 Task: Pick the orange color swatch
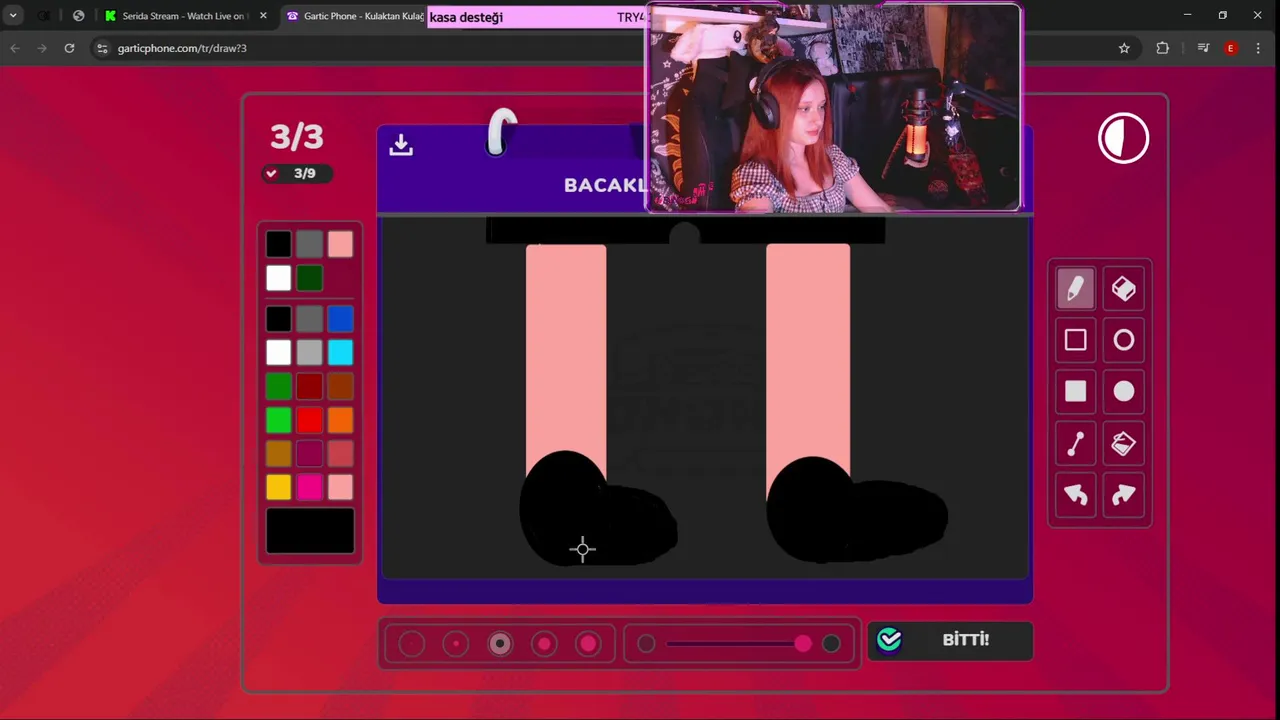coord(340,420)
